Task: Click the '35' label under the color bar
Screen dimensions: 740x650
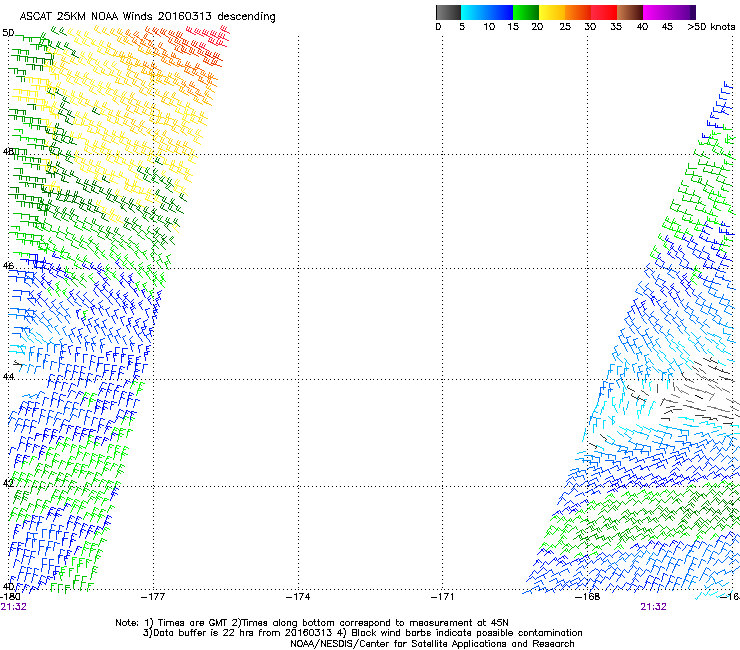Action: tap(616, 27)
